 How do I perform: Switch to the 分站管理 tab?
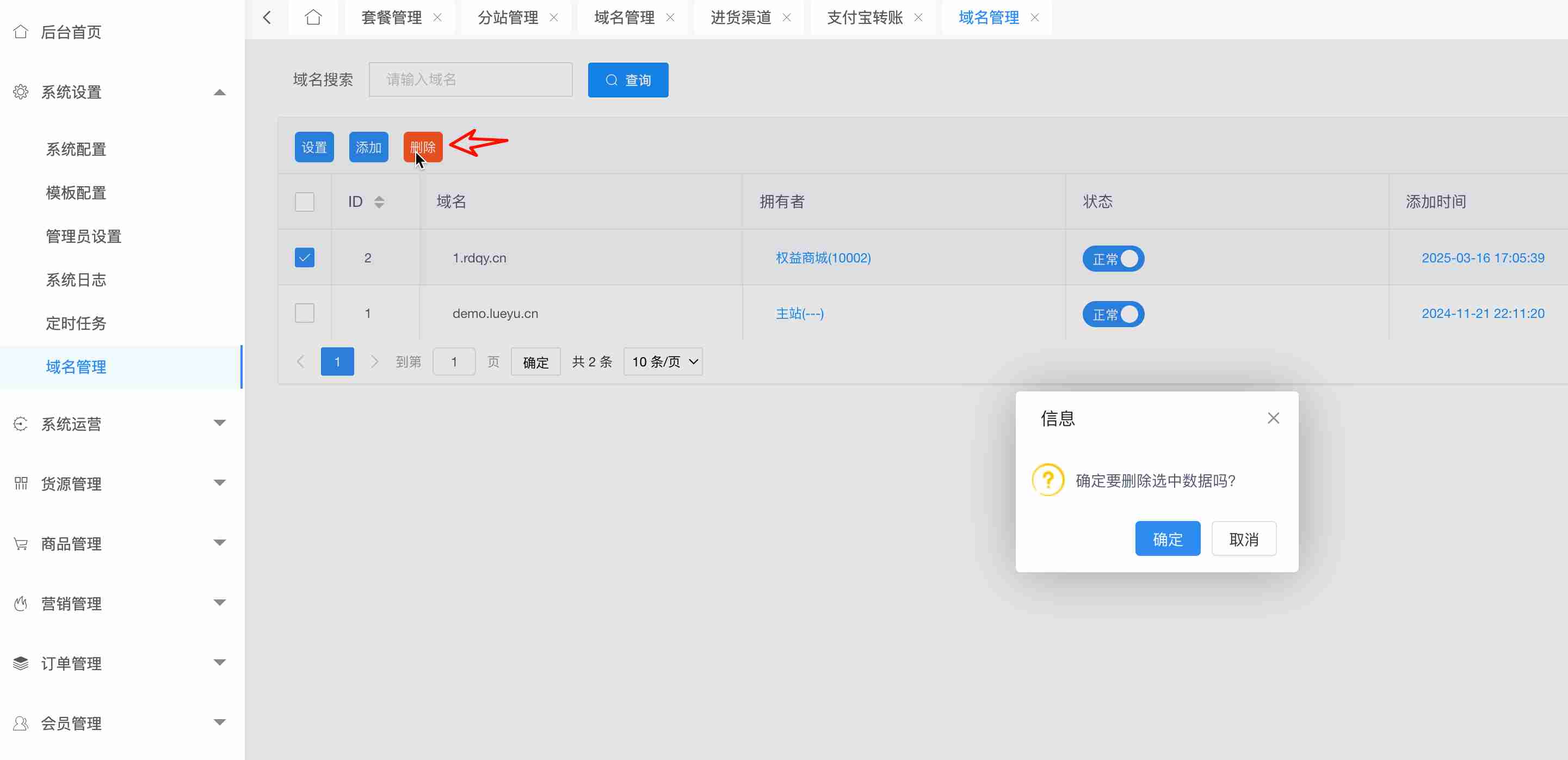508,17
